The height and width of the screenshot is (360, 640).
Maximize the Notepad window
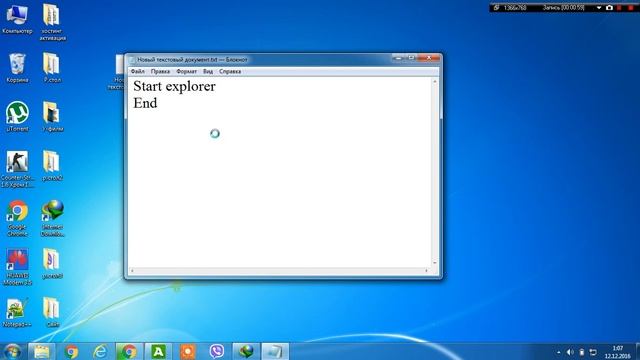pyautogui.click(x=411, y=58)
